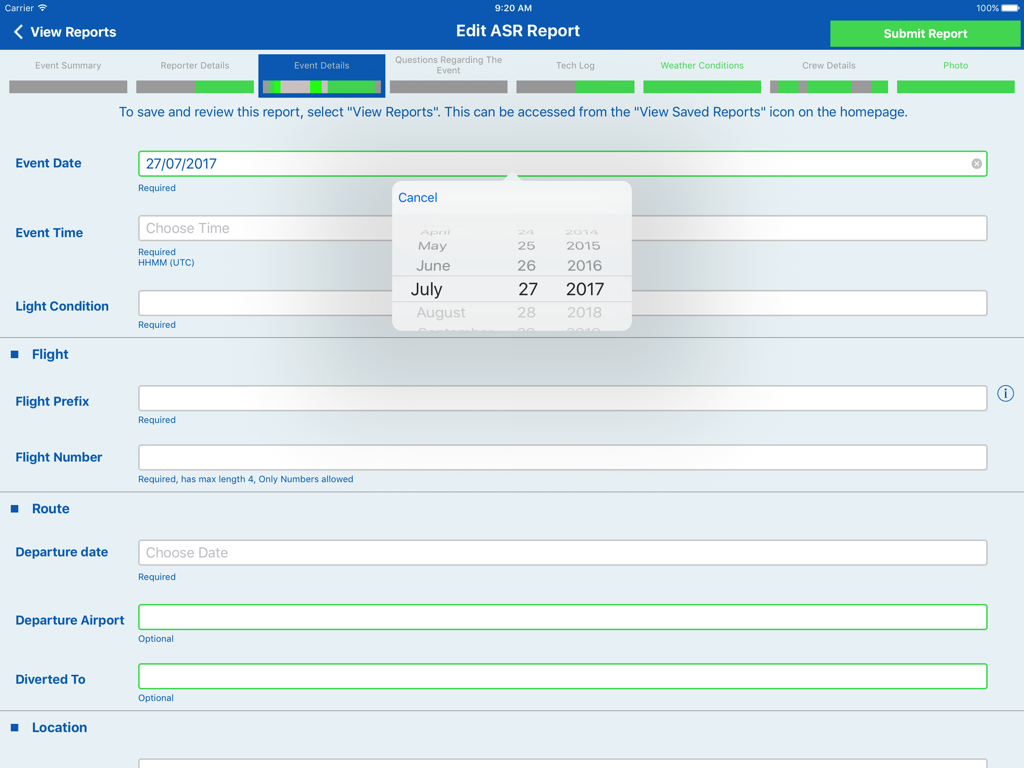
Task: Clear the Event Date field
Action: pyautogui.click(x=976, y=164)
